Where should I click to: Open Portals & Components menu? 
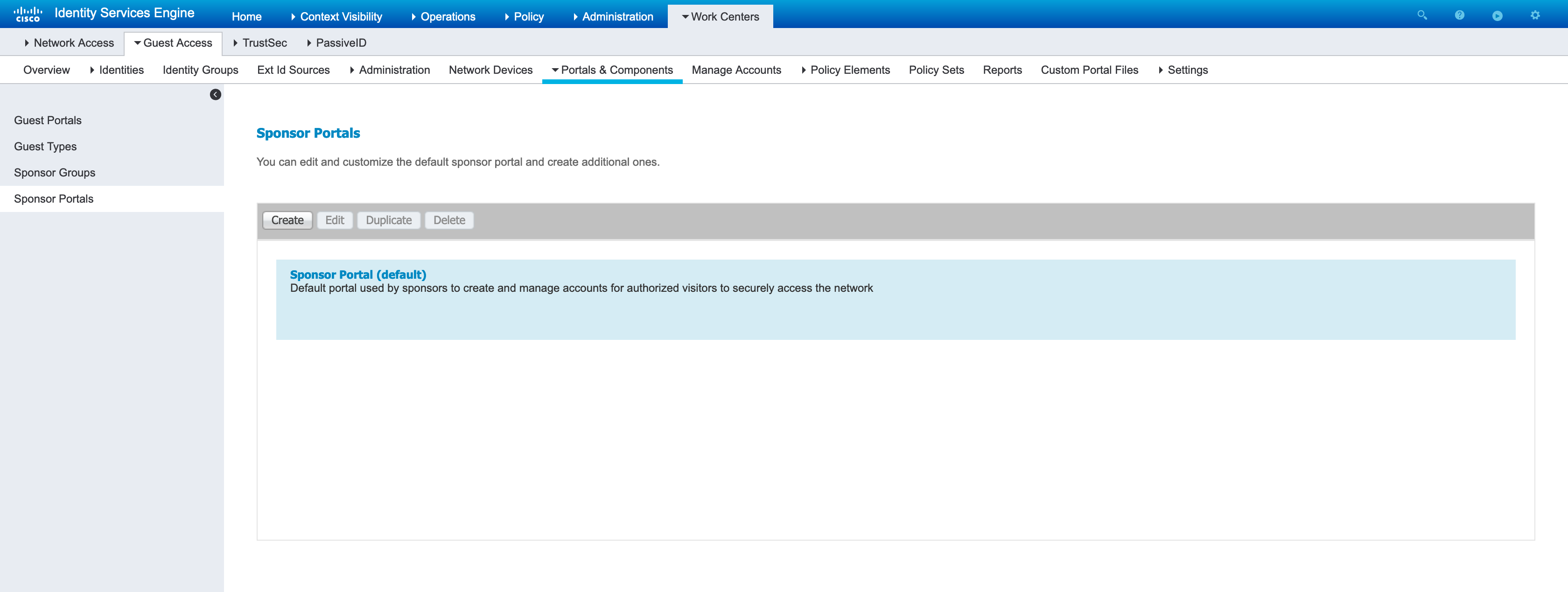[x=612, y=70]
